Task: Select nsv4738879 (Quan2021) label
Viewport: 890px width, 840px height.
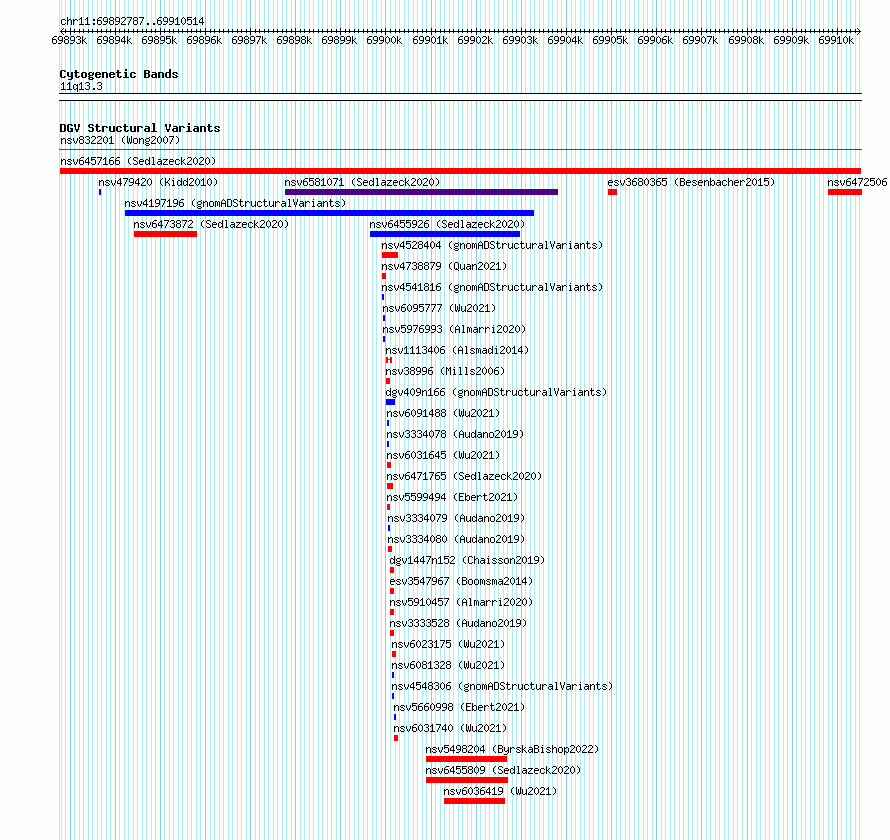Action: click(444, 266)
